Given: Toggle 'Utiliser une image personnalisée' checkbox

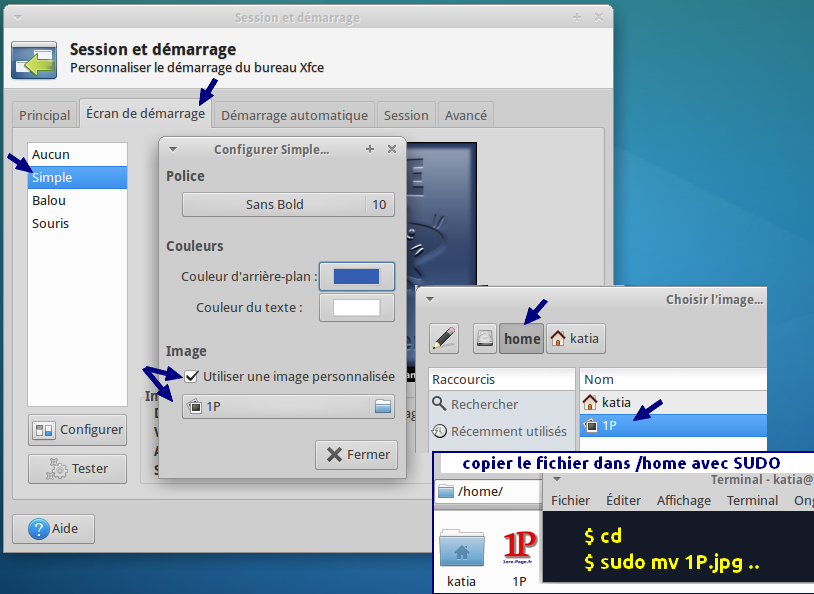Looking at the screenshot, I should point(192,376).
